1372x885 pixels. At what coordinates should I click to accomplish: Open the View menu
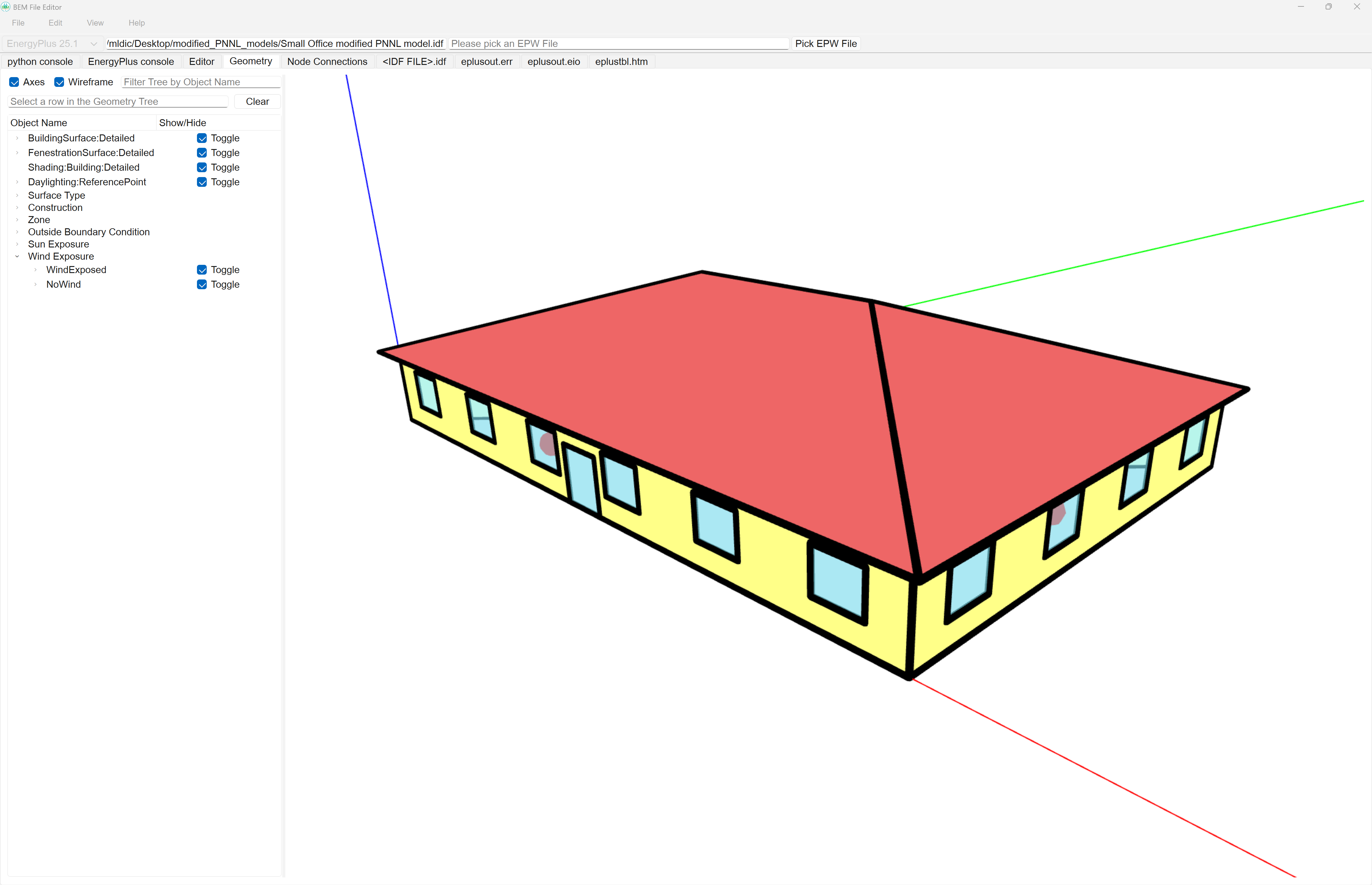(x=95, y=23)
